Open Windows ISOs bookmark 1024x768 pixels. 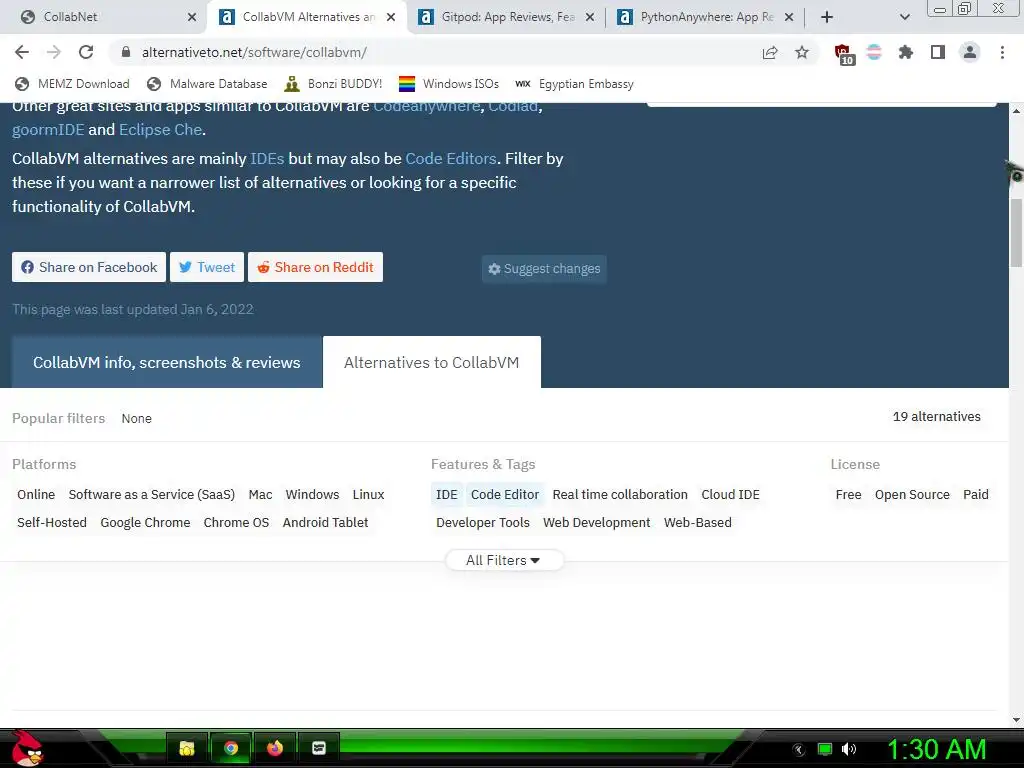449,84
